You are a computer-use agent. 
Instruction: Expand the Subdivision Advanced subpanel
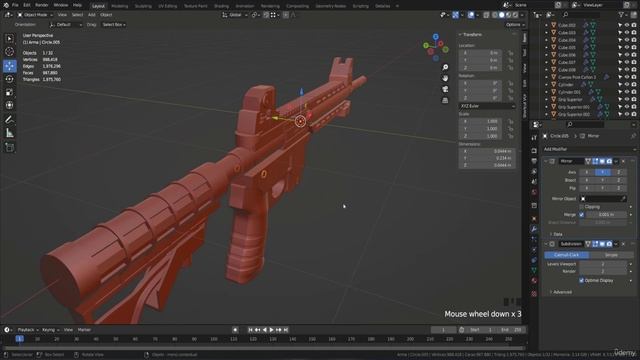[x=561, y=292]
